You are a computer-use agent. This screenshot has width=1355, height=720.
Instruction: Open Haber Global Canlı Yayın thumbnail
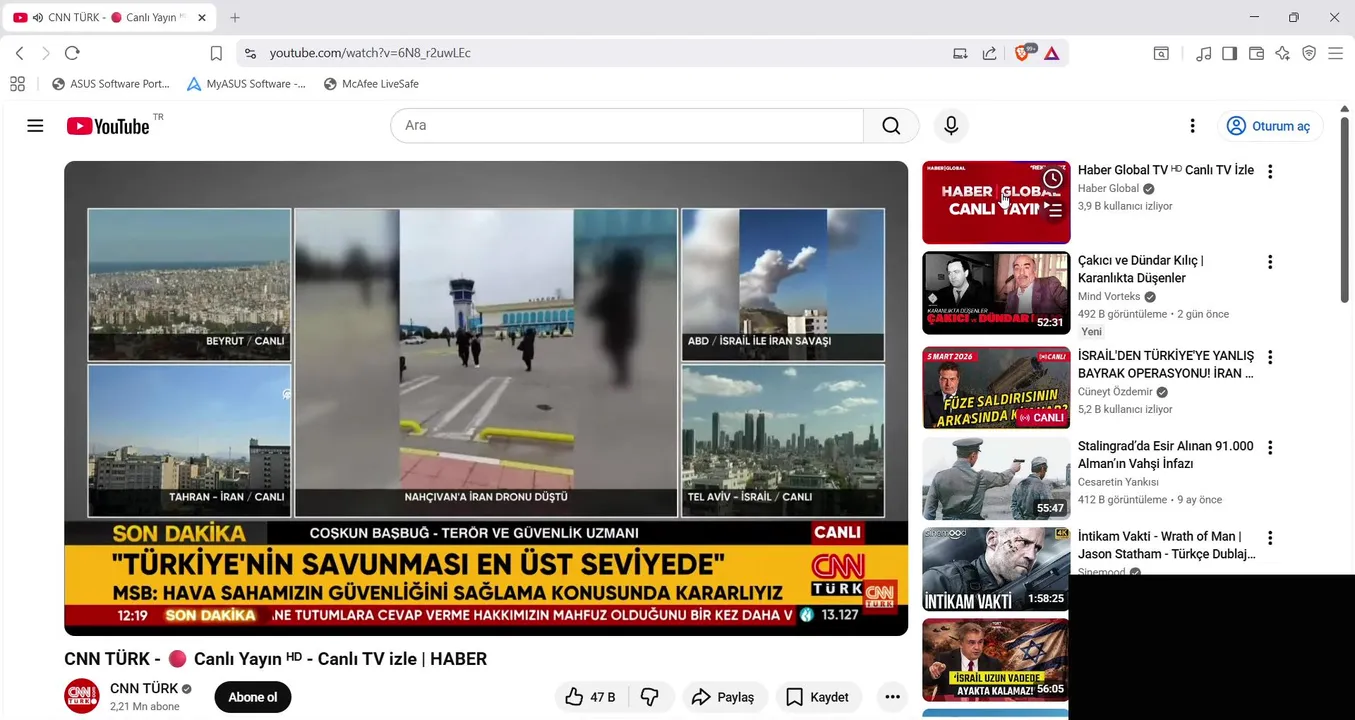click(x=996, y=202)
